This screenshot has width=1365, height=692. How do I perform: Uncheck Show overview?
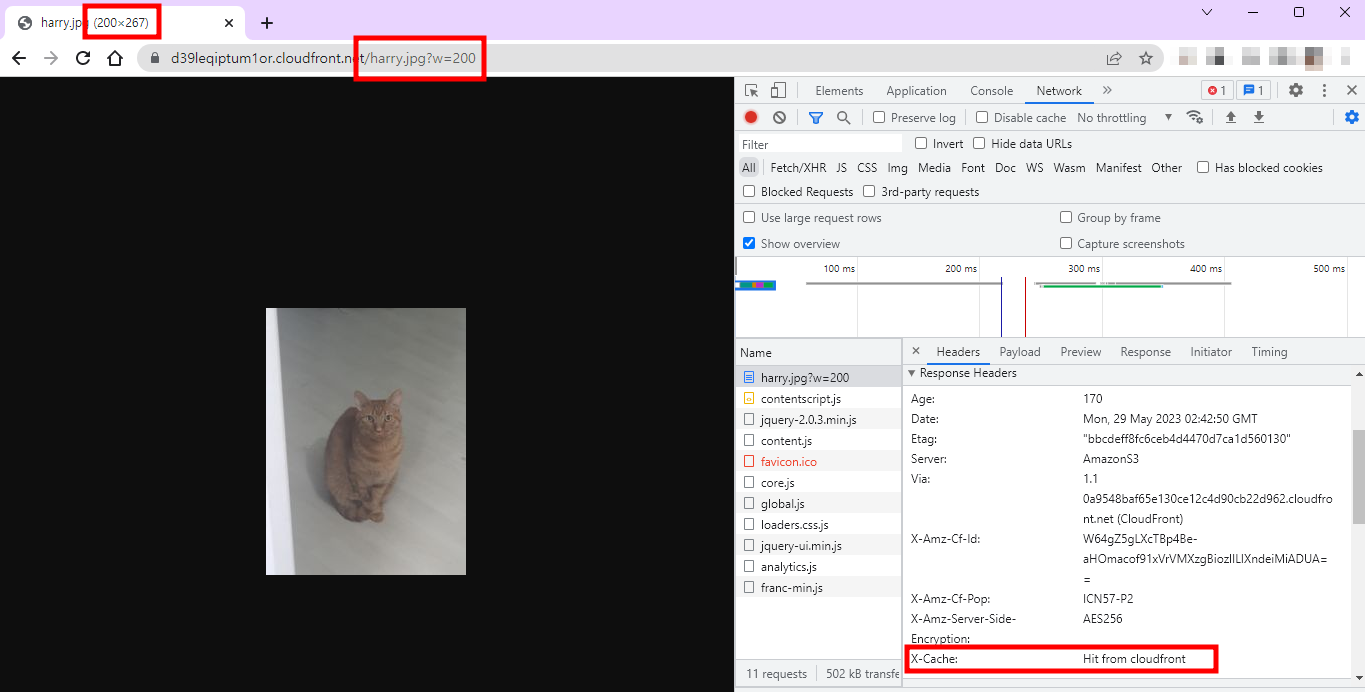pos(749,243)
